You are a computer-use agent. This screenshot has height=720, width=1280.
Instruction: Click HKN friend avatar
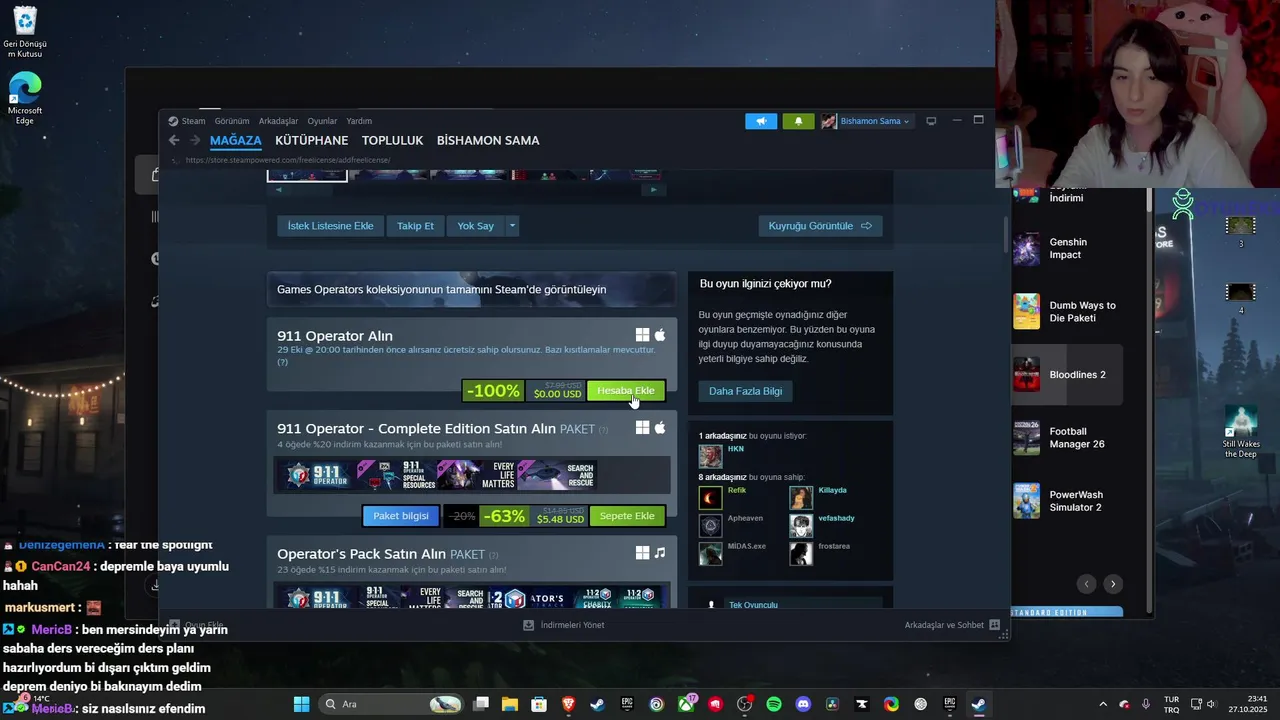(x=711, y=456)
